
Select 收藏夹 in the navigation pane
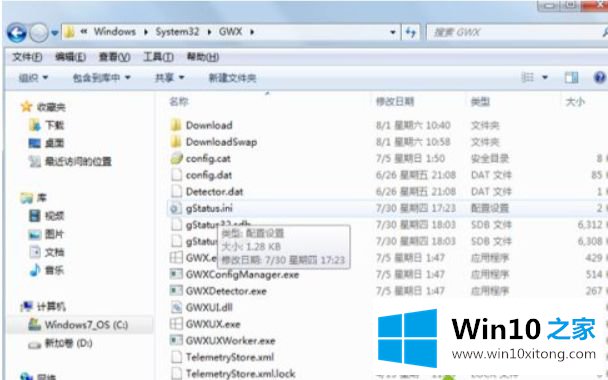51,107
